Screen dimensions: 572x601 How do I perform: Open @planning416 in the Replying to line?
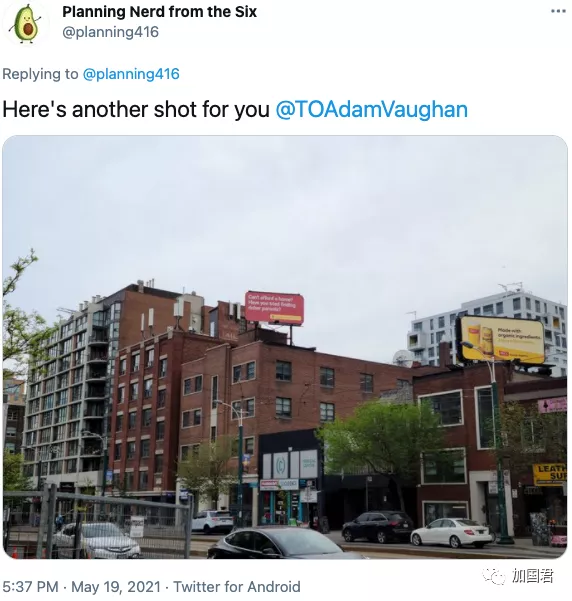[131, 74]
